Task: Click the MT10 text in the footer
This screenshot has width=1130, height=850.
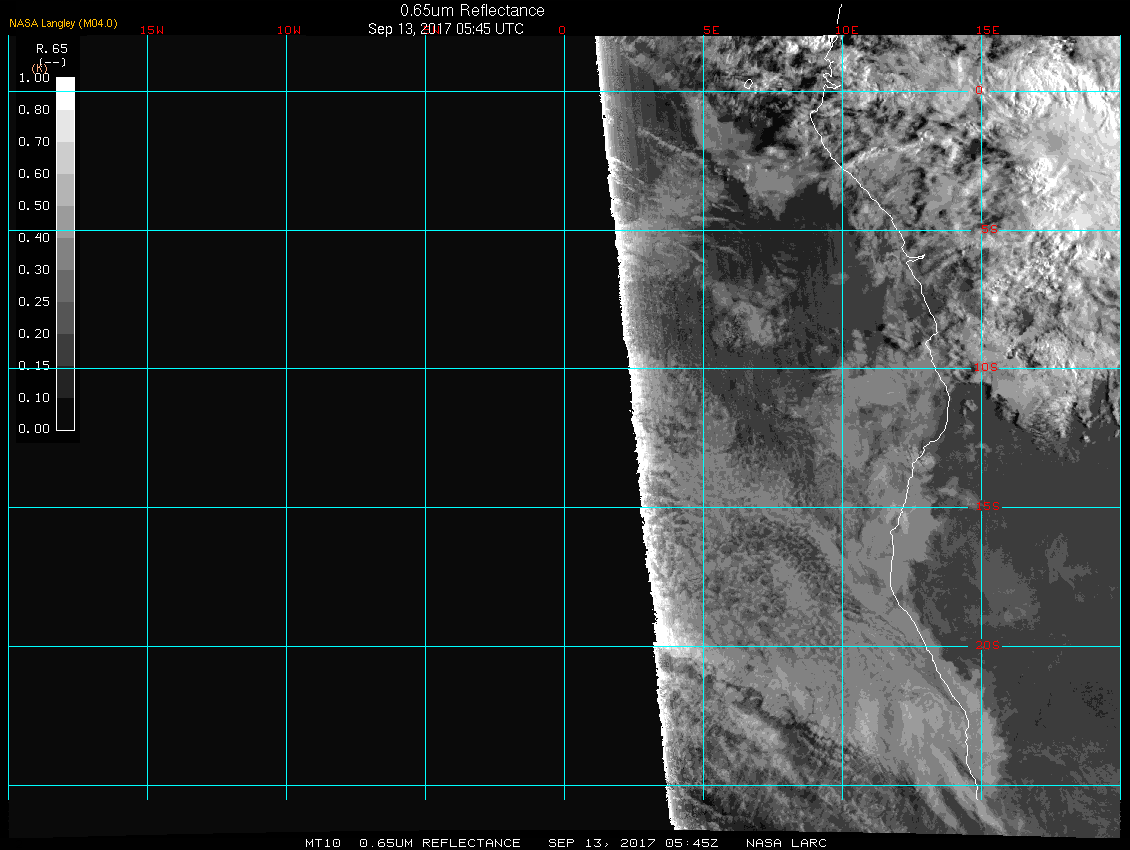Action: pyautogui.click(x=321, y=843)
